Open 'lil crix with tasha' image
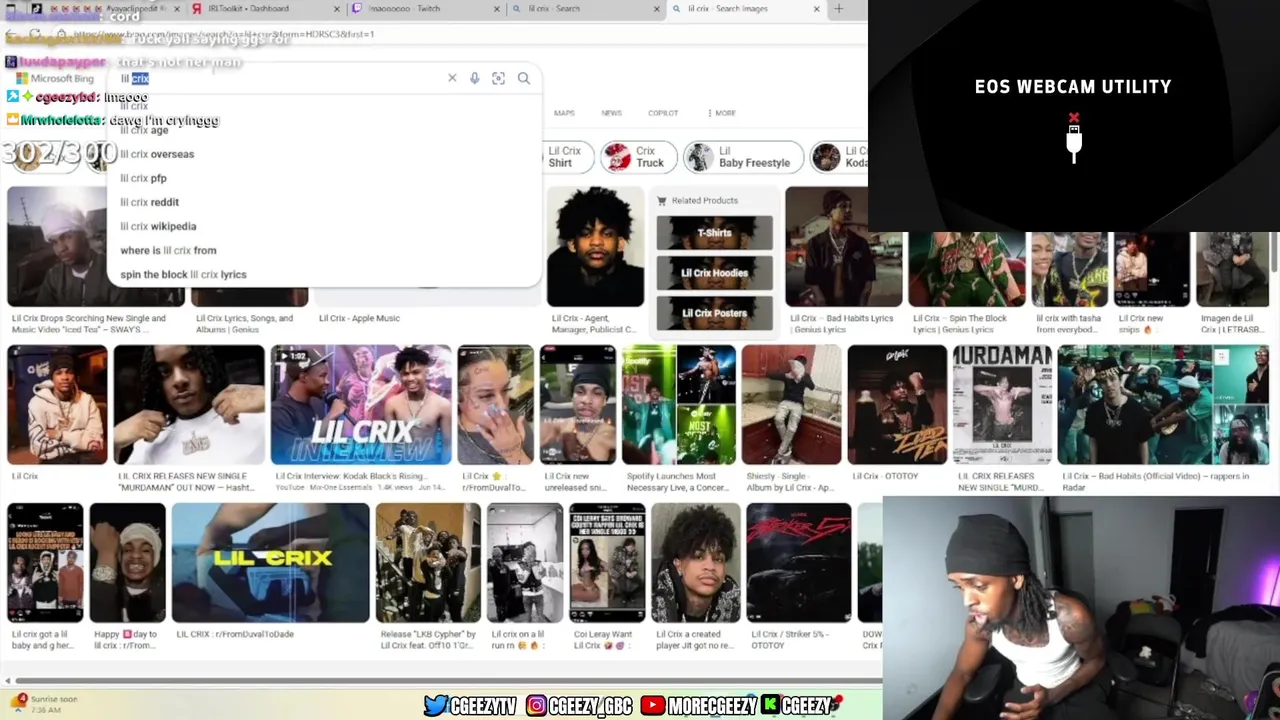1280x720 pixels. click(1070, 269)
